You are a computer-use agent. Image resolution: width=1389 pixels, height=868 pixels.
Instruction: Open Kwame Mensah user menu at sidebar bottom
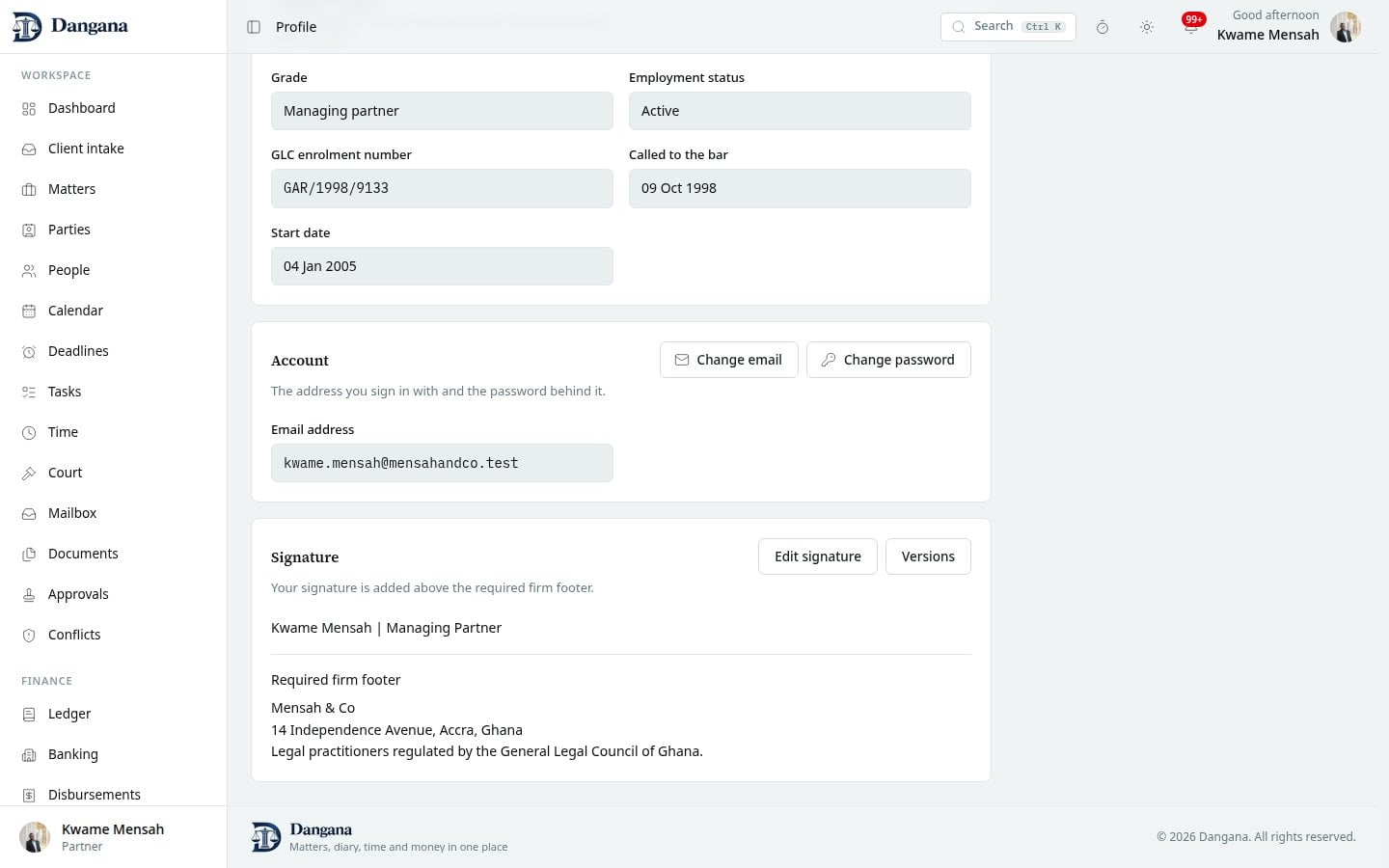pyautogui.click(x=113, y=837)
